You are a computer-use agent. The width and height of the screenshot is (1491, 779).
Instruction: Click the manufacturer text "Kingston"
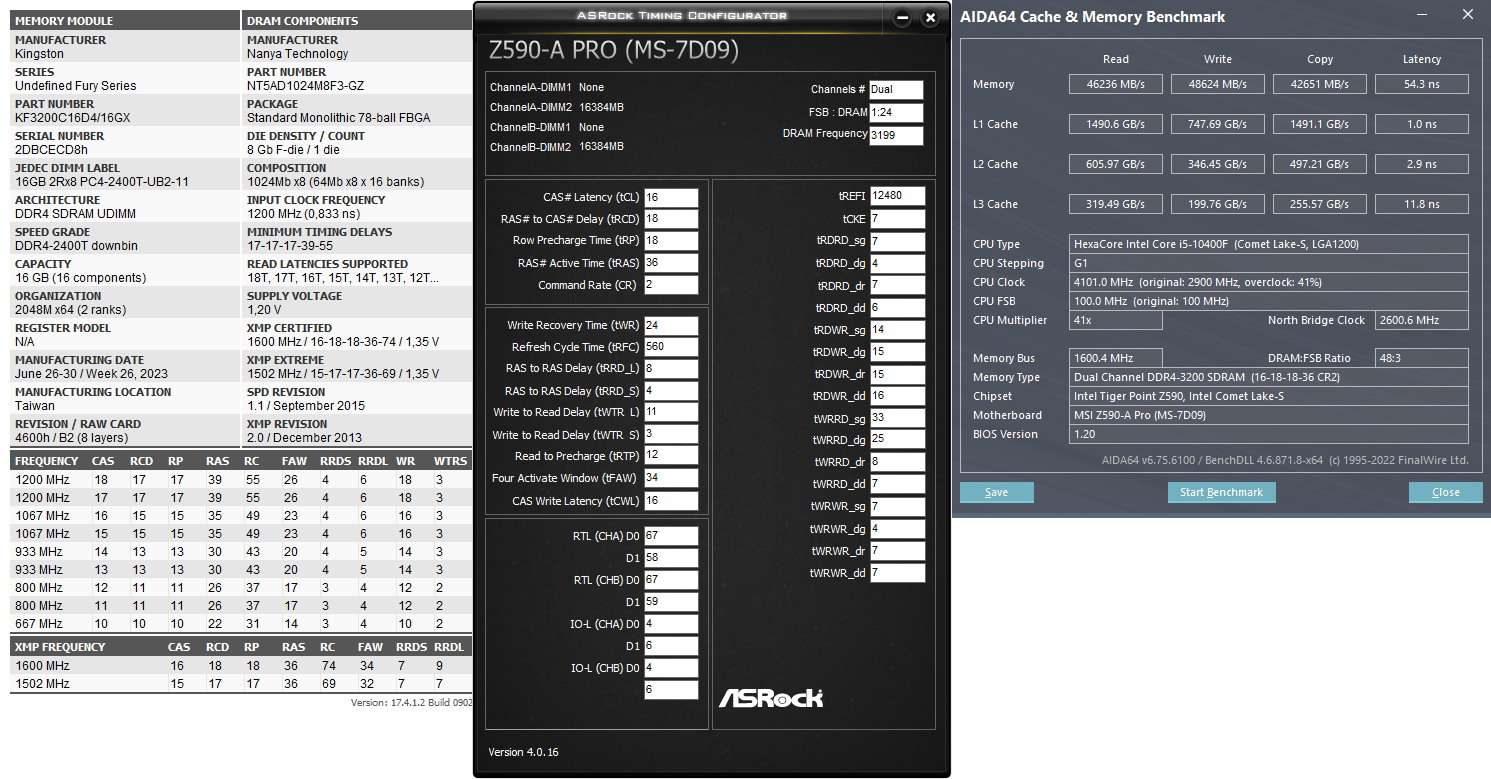pyautogui.click(x=39, y=54)
